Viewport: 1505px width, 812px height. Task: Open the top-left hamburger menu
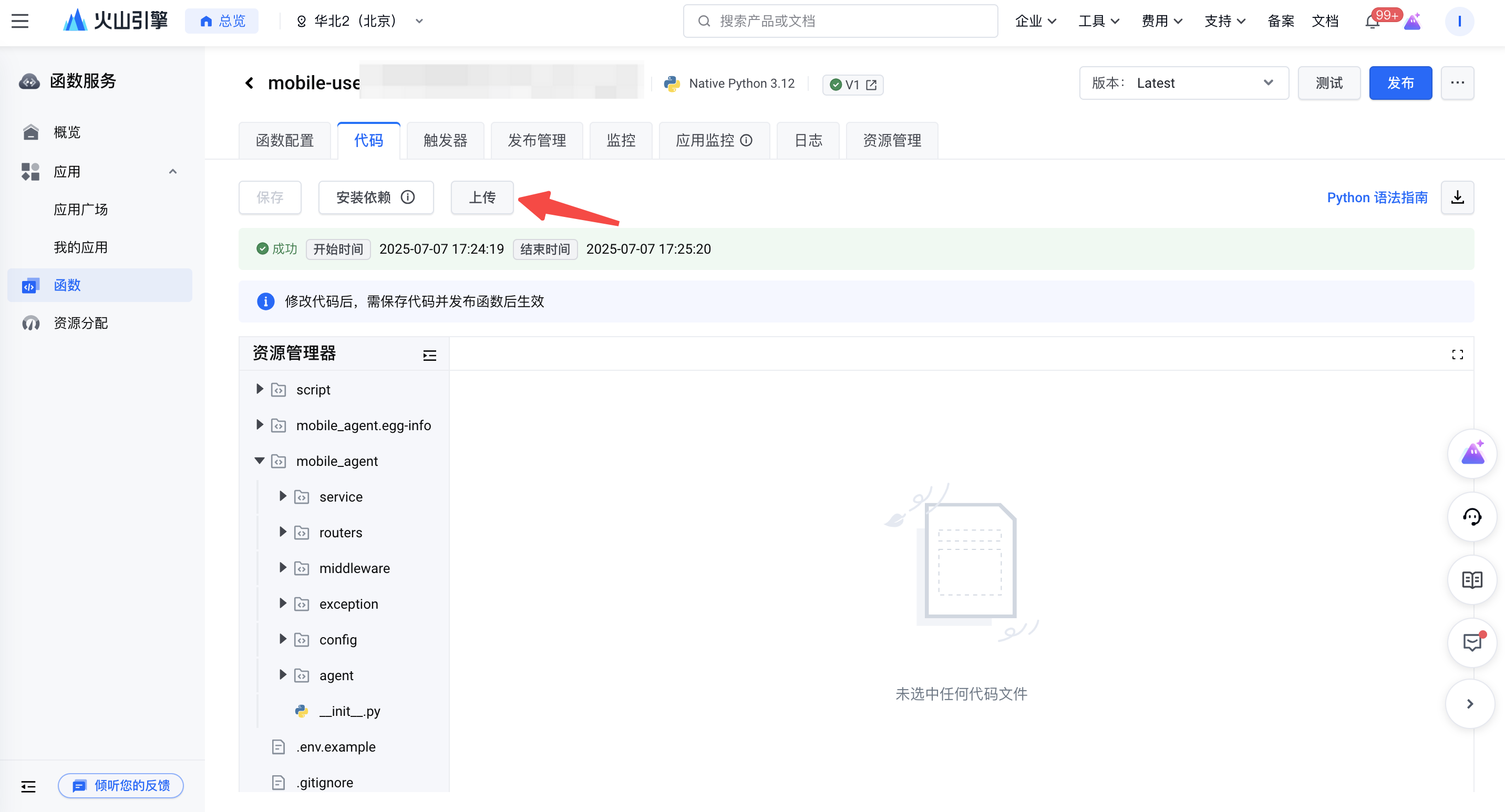point(20,21)
